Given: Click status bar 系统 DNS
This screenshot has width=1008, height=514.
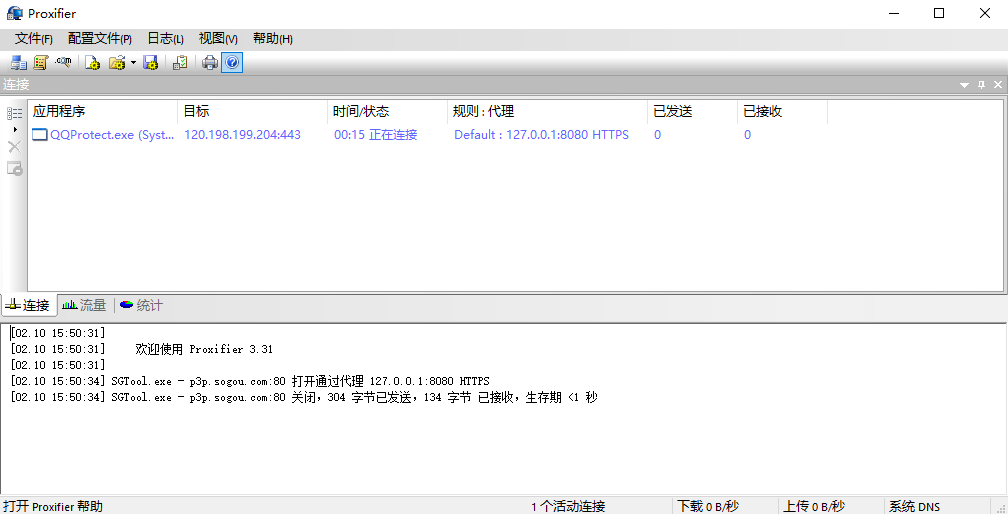Looking at the screenshot, I should point(914,506).
